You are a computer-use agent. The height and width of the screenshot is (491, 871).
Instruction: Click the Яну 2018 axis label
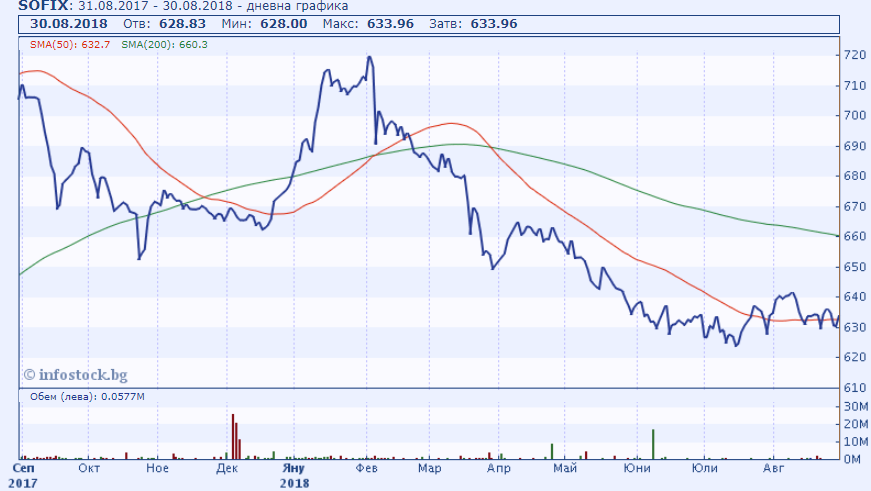pos(294,475)
